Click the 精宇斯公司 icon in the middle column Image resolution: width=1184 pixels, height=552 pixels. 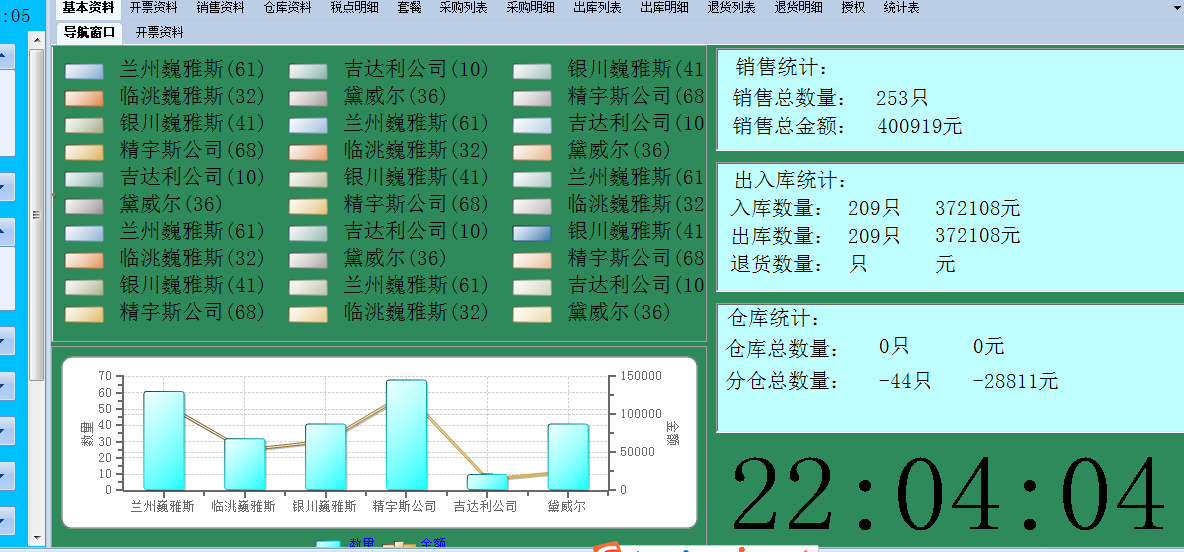point(308,206)
